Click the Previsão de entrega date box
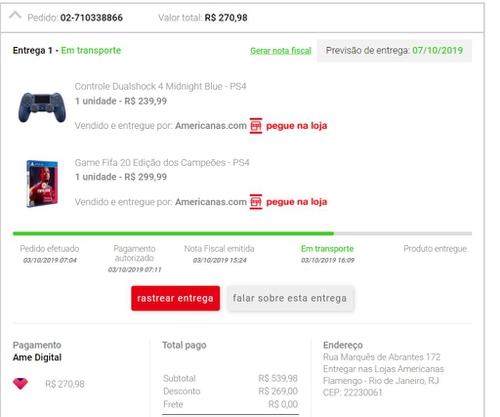 pos(394,51)
